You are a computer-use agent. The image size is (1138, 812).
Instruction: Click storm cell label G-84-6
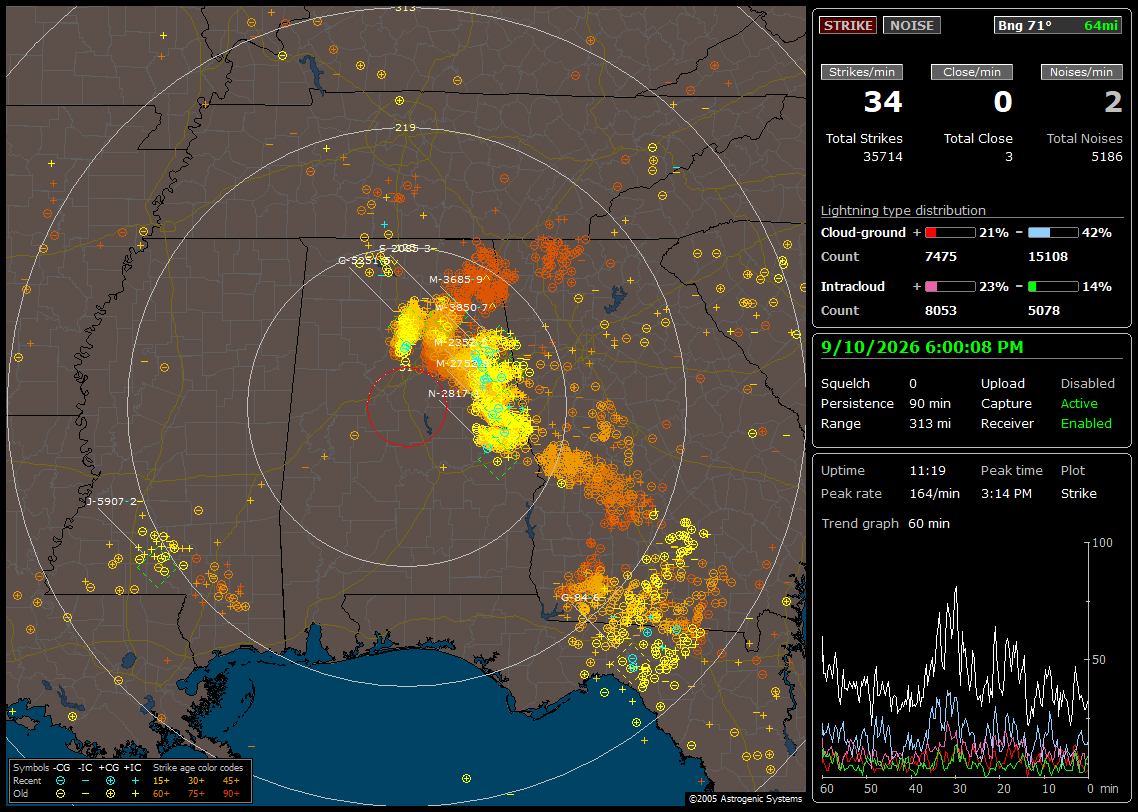[581, 597]
